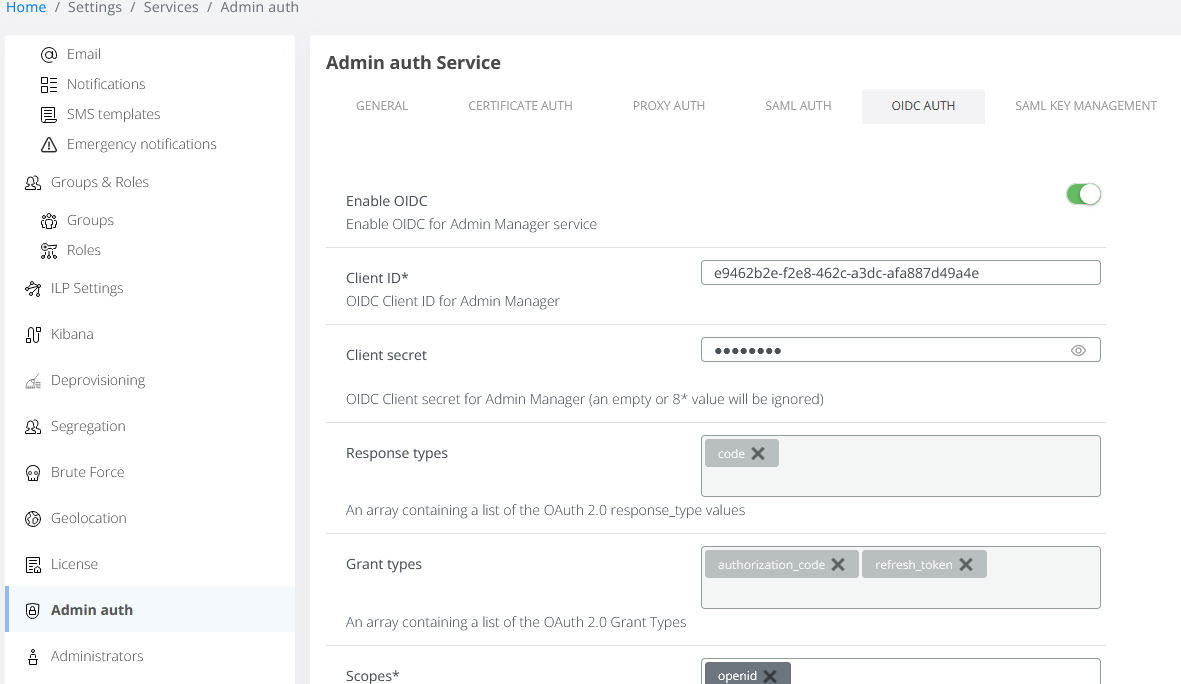The height and width of the screenshot is (684, 1181).
Task: Click the Email at-sign icon
Action: (49, 55)
